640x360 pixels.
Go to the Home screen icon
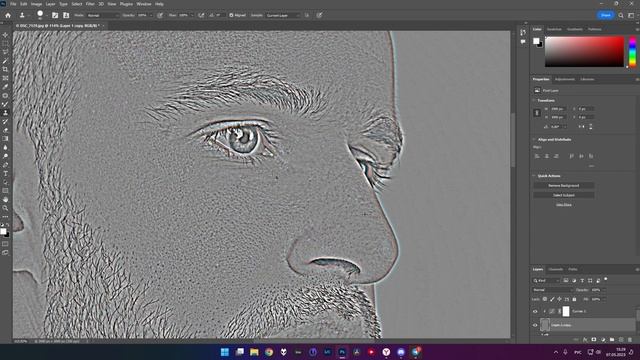pyautogui.click(x=8, y=15)
